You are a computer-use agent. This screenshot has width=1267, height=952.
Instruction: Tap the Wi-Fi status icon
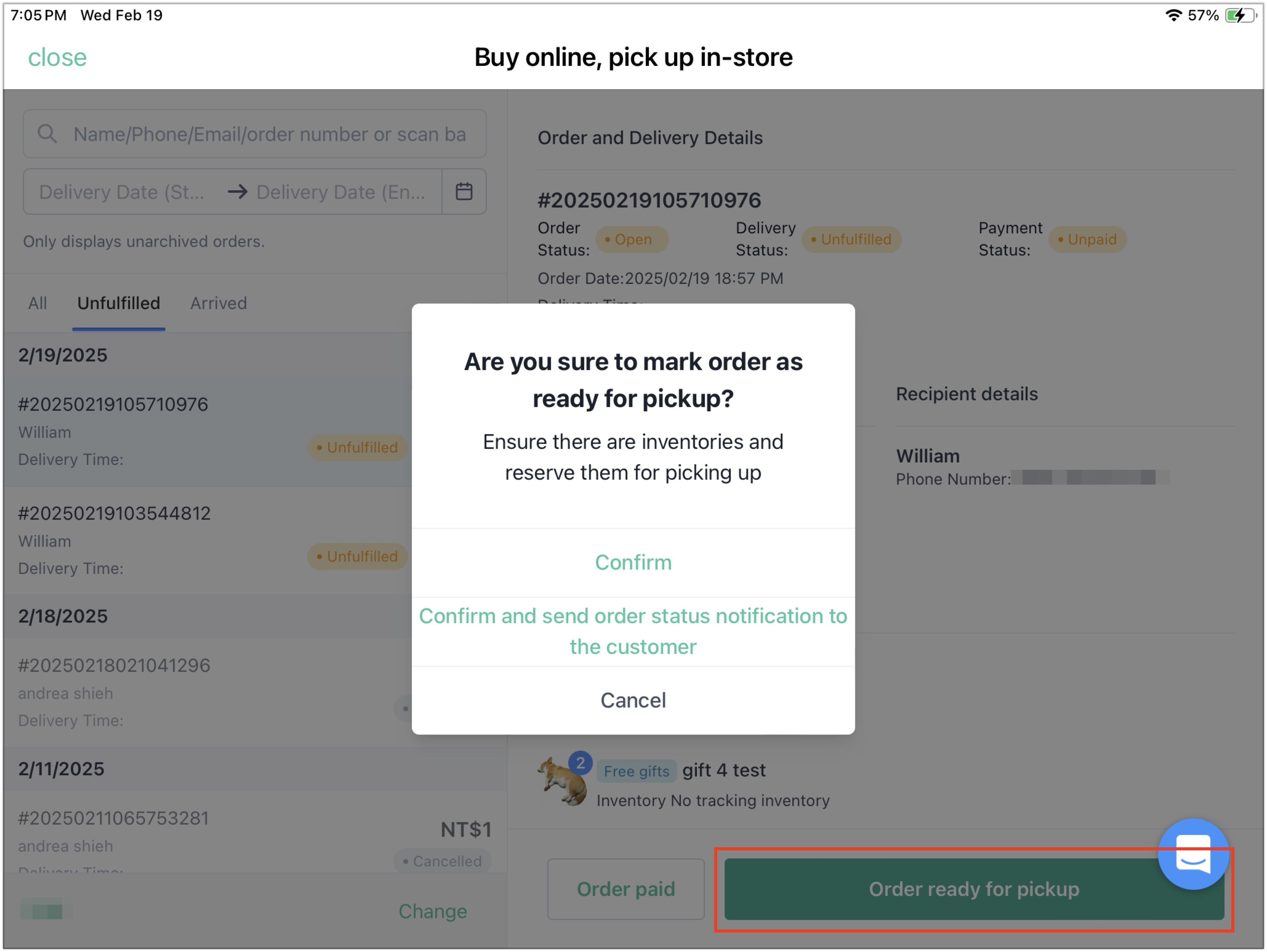tap(1173, 15)
